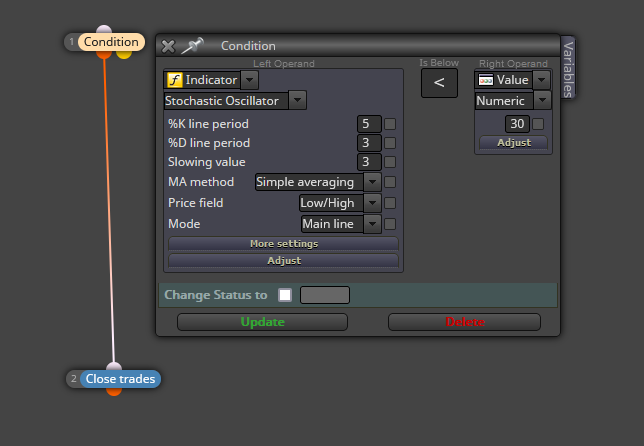Open the Variables side tab
644x446 pixels.
(568, 69)
